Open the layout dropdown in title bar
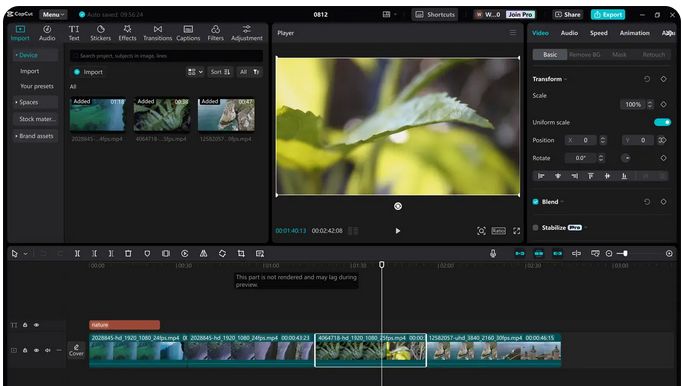The height and width of the screenshot is (386, 682). pos(390,14)
